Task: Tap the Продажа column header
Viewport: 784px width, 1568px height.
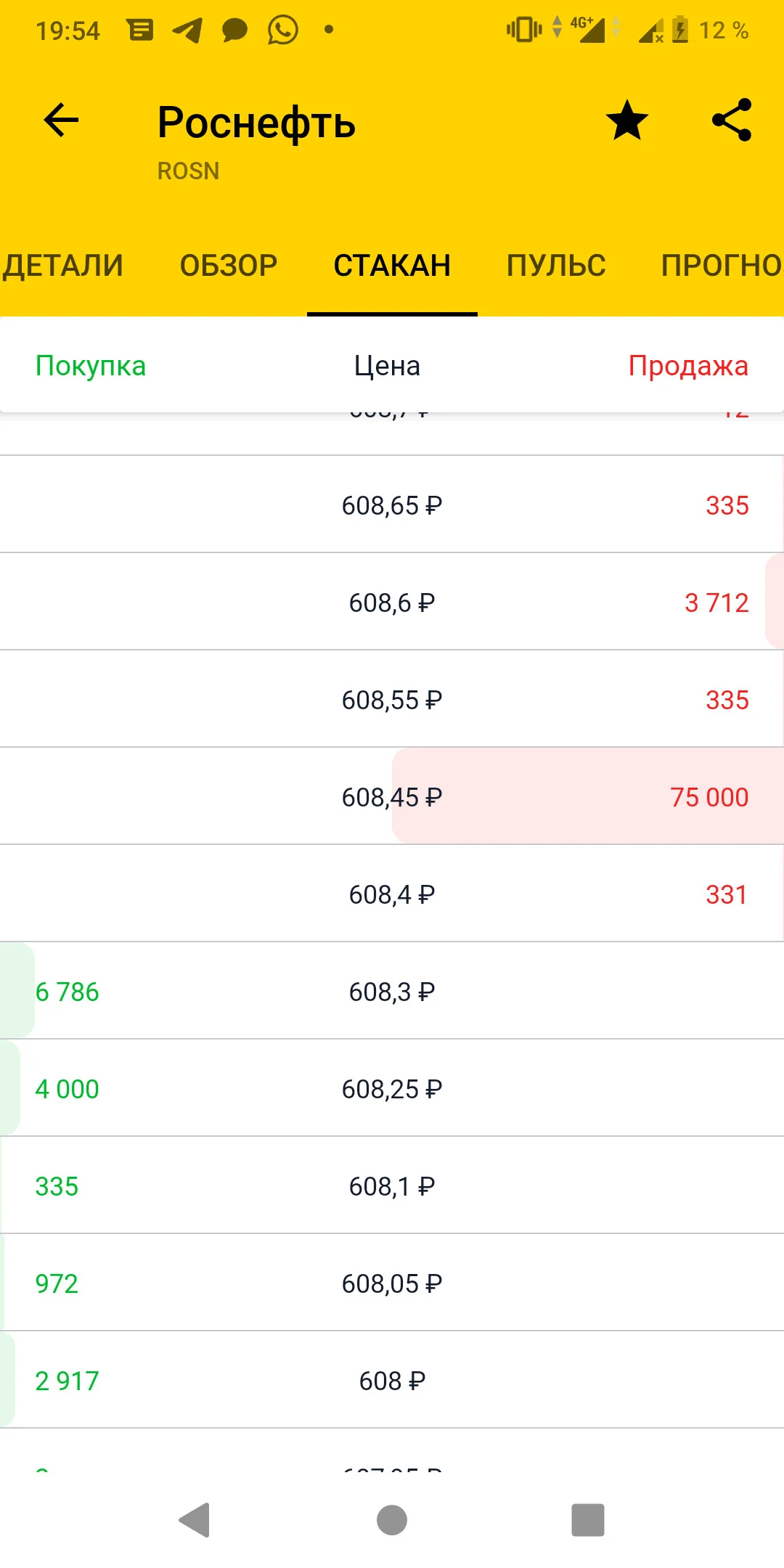Action: pos(688,366)
